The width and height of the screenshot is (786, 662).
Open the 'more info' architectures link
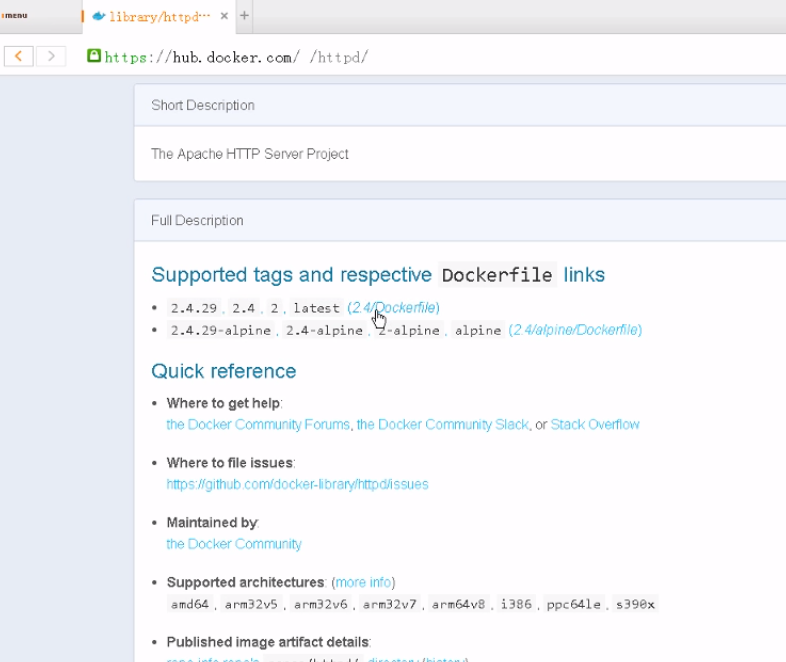363,582
